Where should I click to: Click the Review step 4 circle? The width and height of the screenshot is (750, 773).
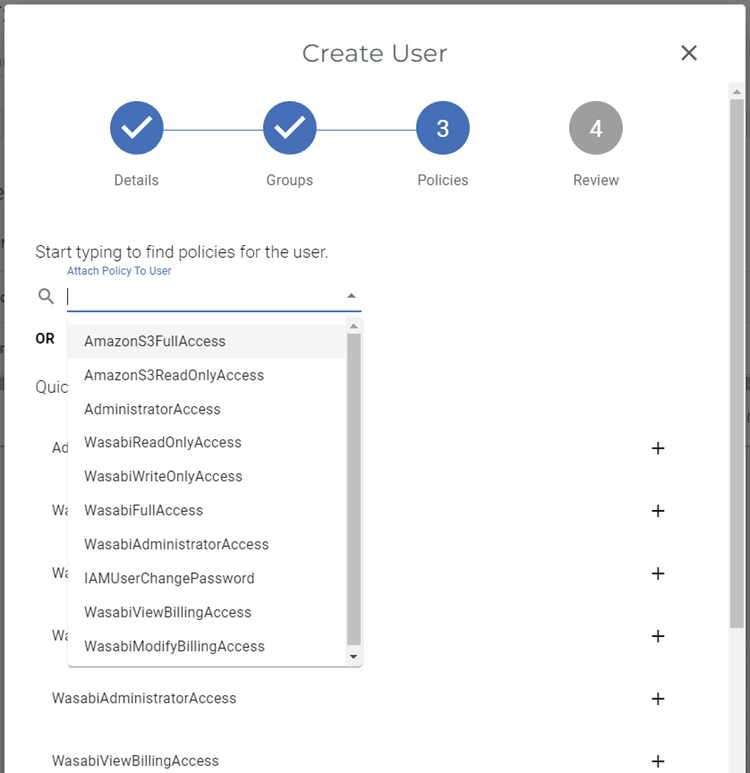(596, 128)
